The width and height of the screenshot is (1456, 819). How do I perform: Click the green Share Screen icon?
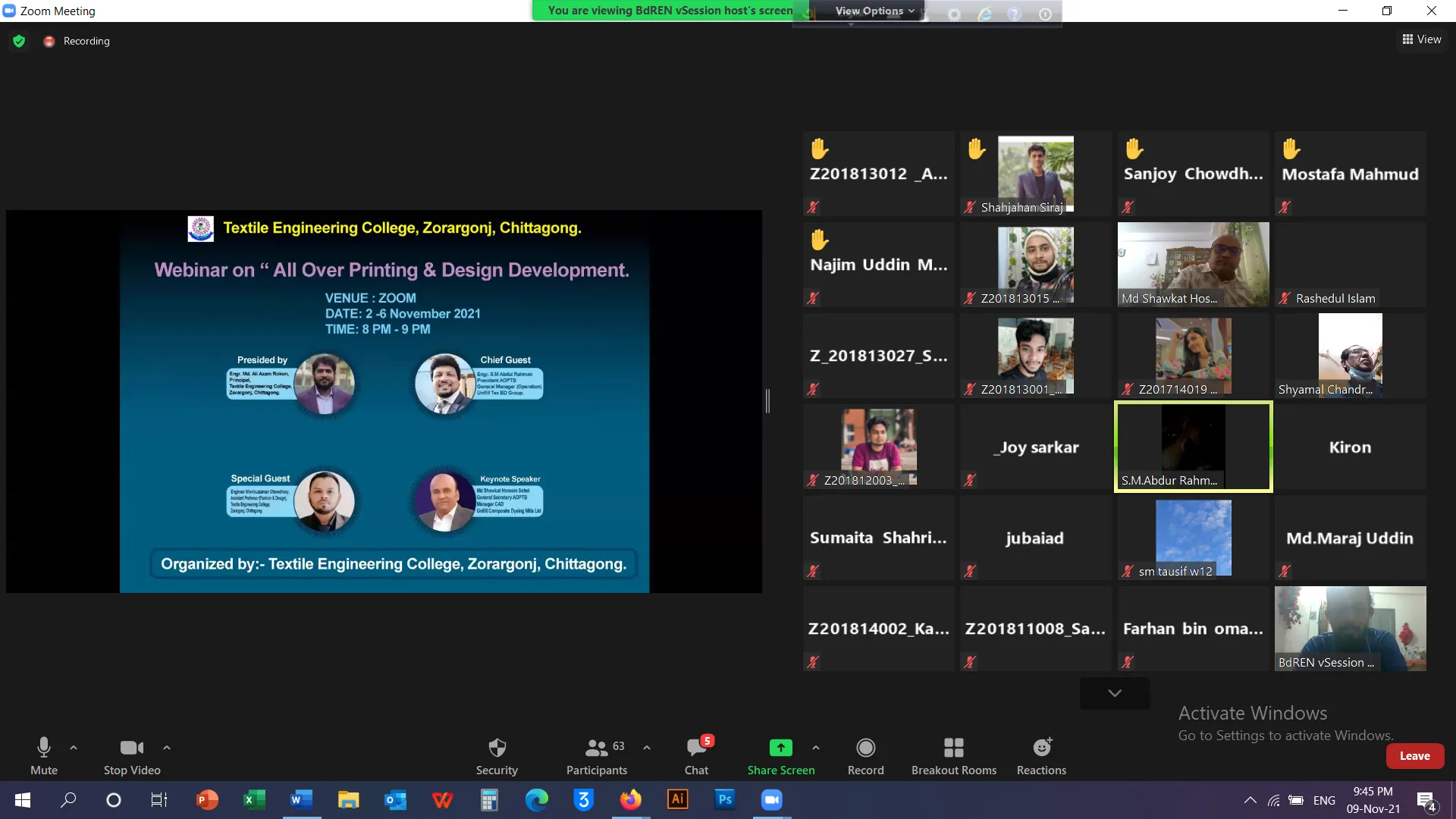pos(781,748)
